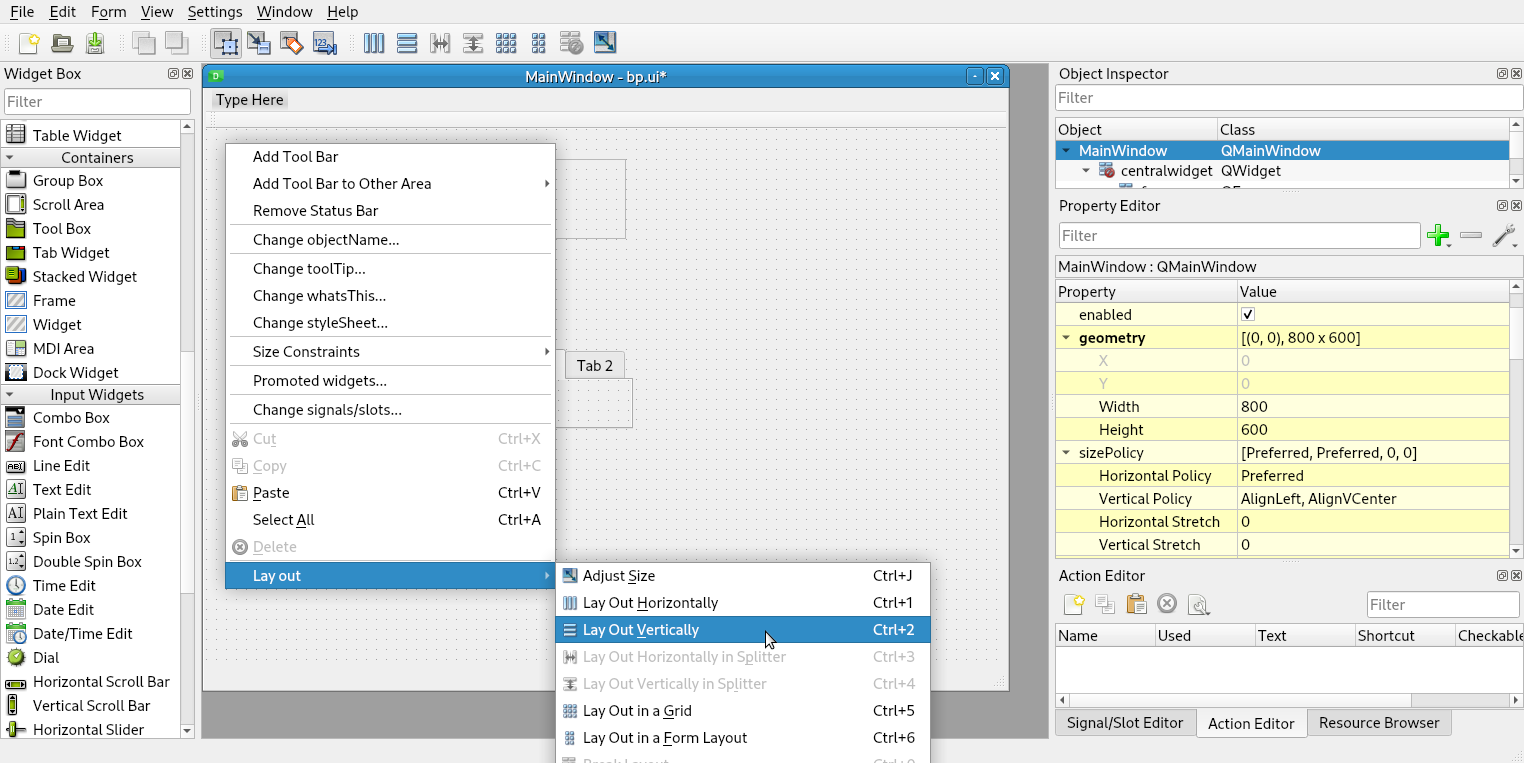
Task: Uncheck the enabled property checkbox
Action: pyautogui.click(x=1248, y=315)
